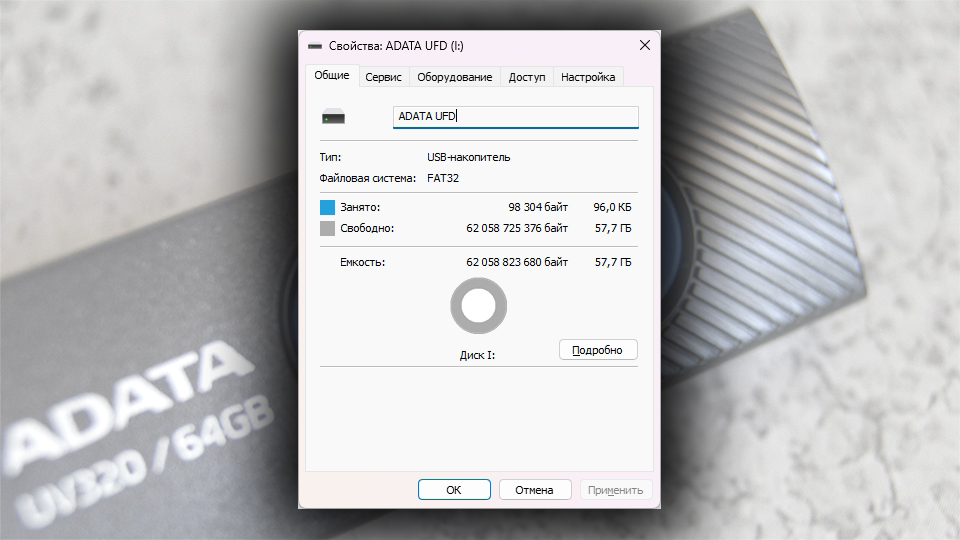Click the gray Свободно color swatch
Viewport: 960px width, 540px height.
(x=328, y=228)
